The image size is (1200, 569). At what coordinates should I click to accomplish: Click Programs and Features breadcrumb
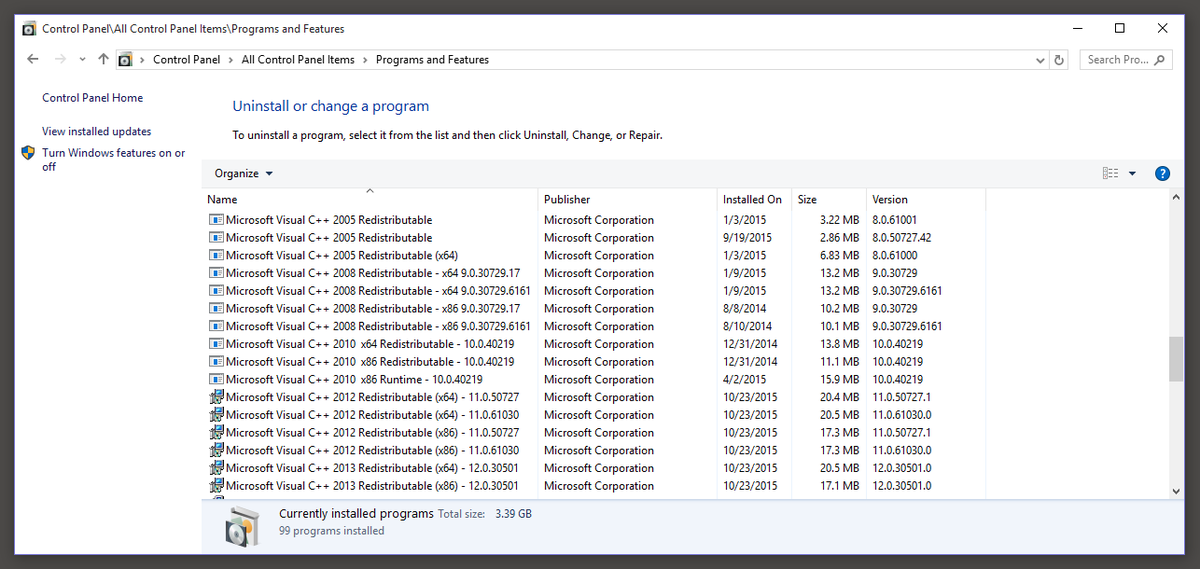click(432, 60)
